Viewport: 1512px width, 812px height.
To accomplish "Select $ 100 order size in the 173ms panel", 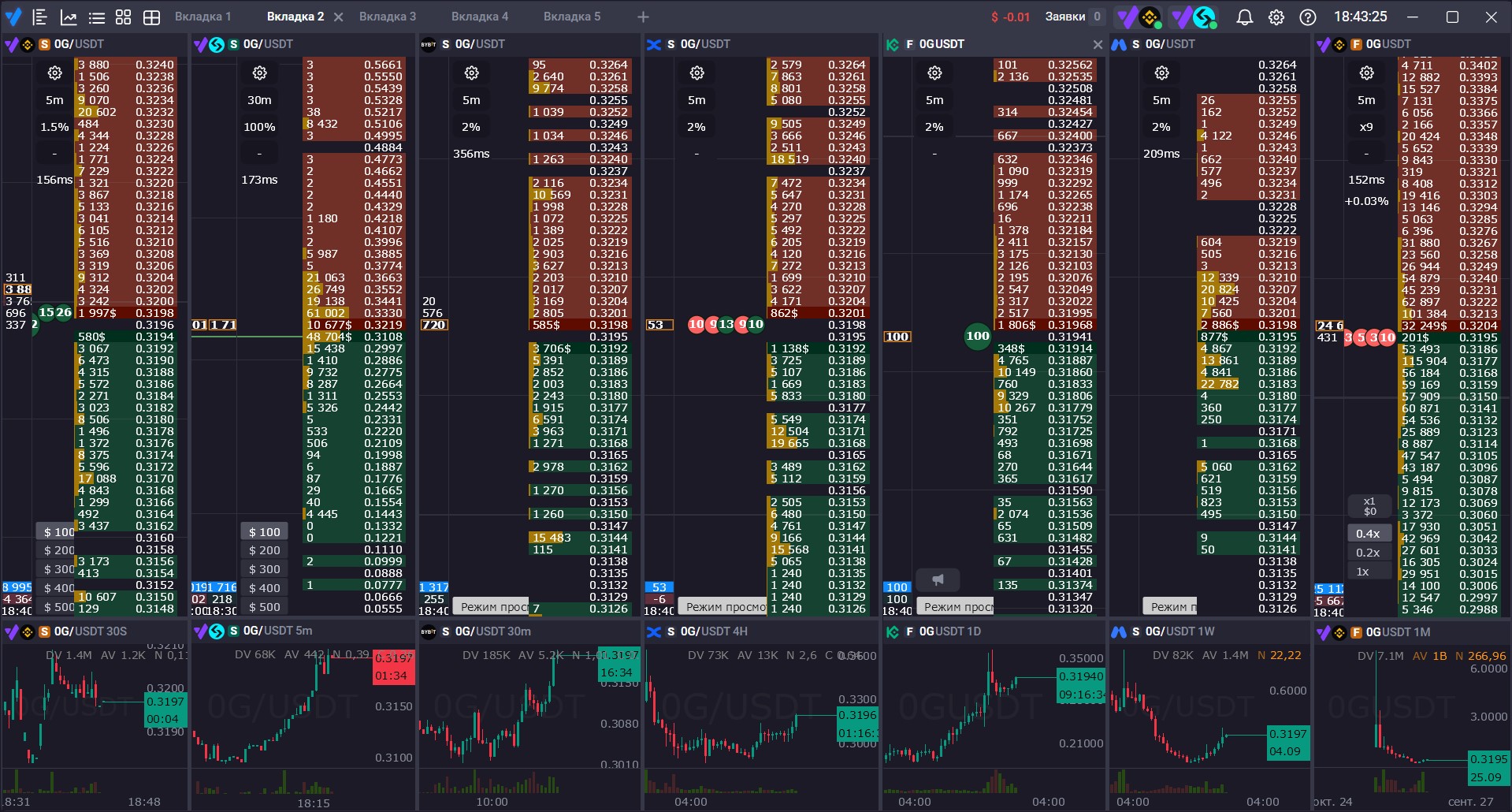I will tap(264, 532).
